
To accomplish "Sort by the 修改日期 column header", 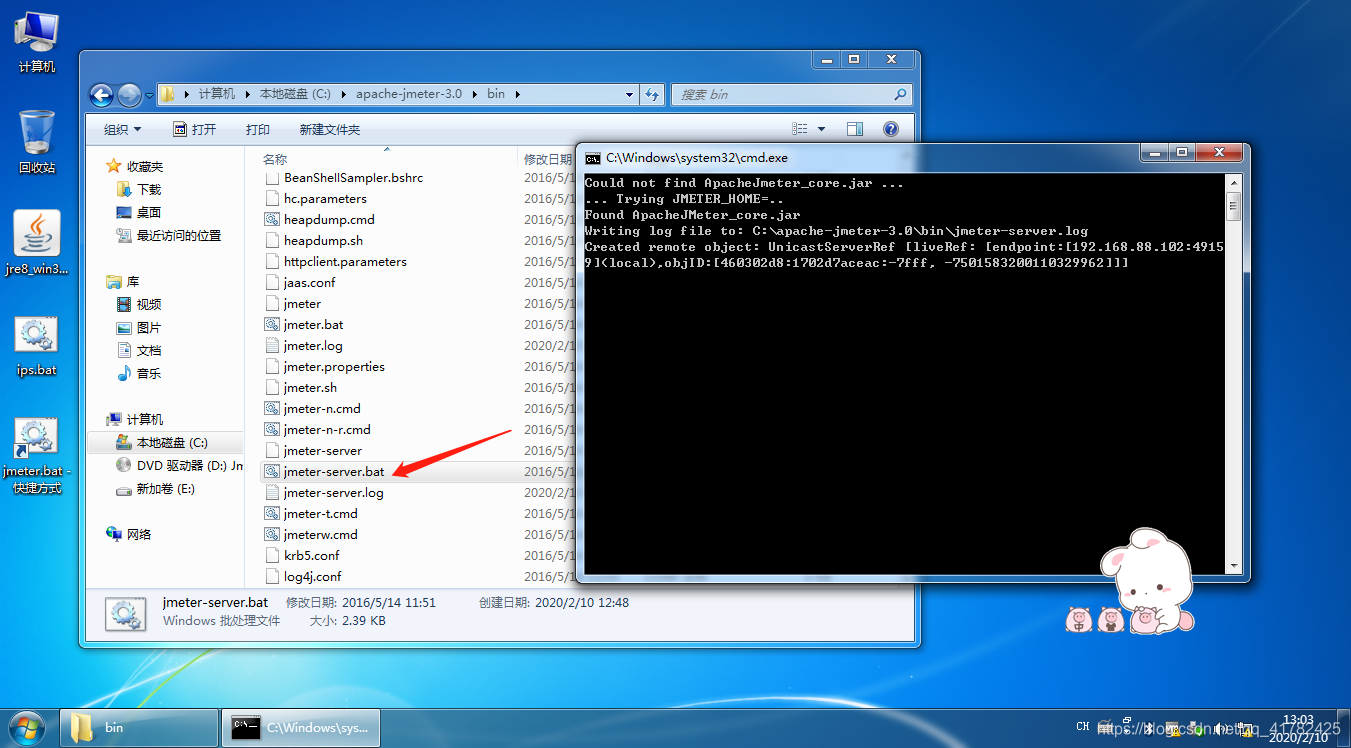I will coord(548,159).
